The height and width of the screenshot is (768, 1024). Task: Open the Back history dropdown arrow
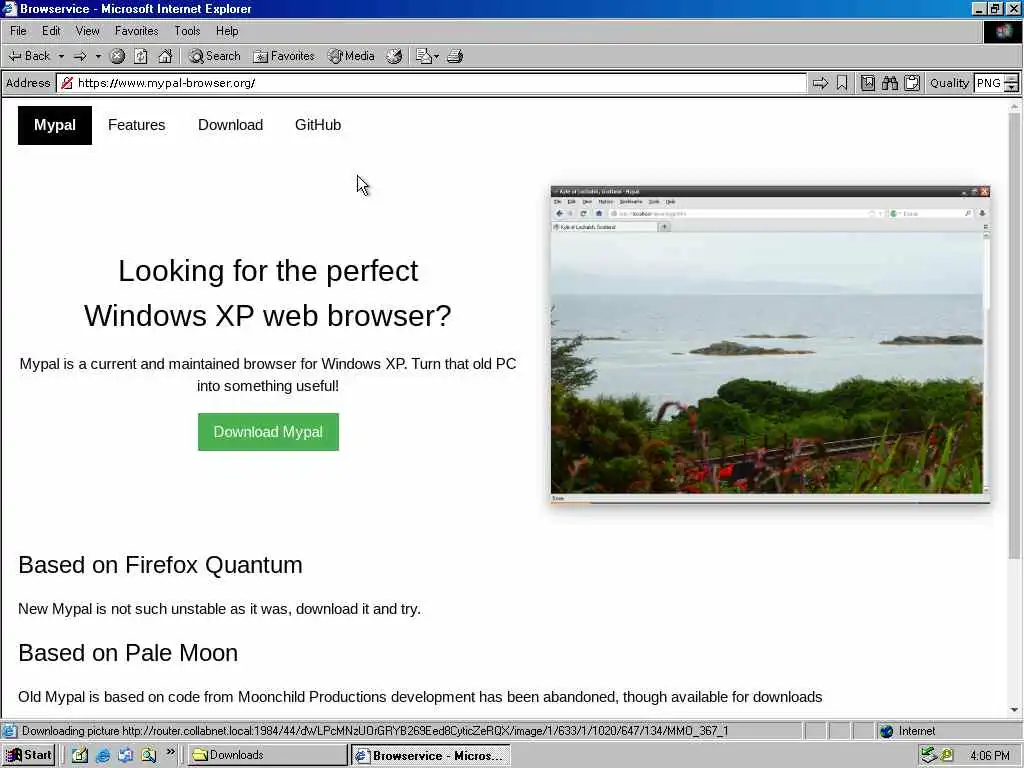pos(61,56)
